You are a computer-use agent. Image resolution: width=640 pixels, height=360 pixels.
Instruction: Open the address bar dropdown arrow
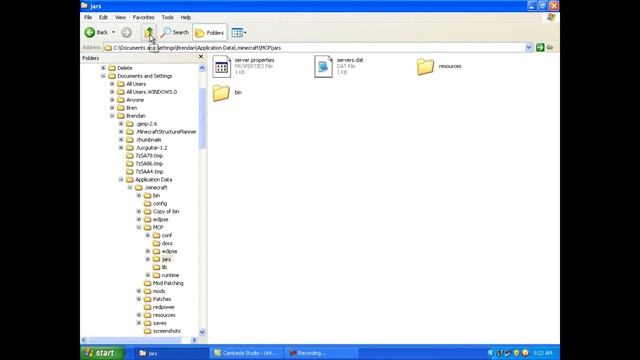[x=529, y=47]
